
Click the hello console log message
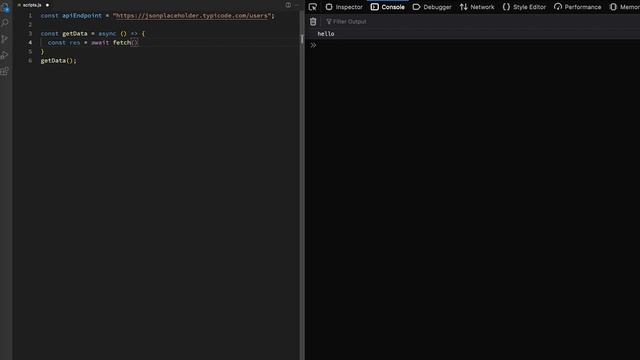[326, 34]
